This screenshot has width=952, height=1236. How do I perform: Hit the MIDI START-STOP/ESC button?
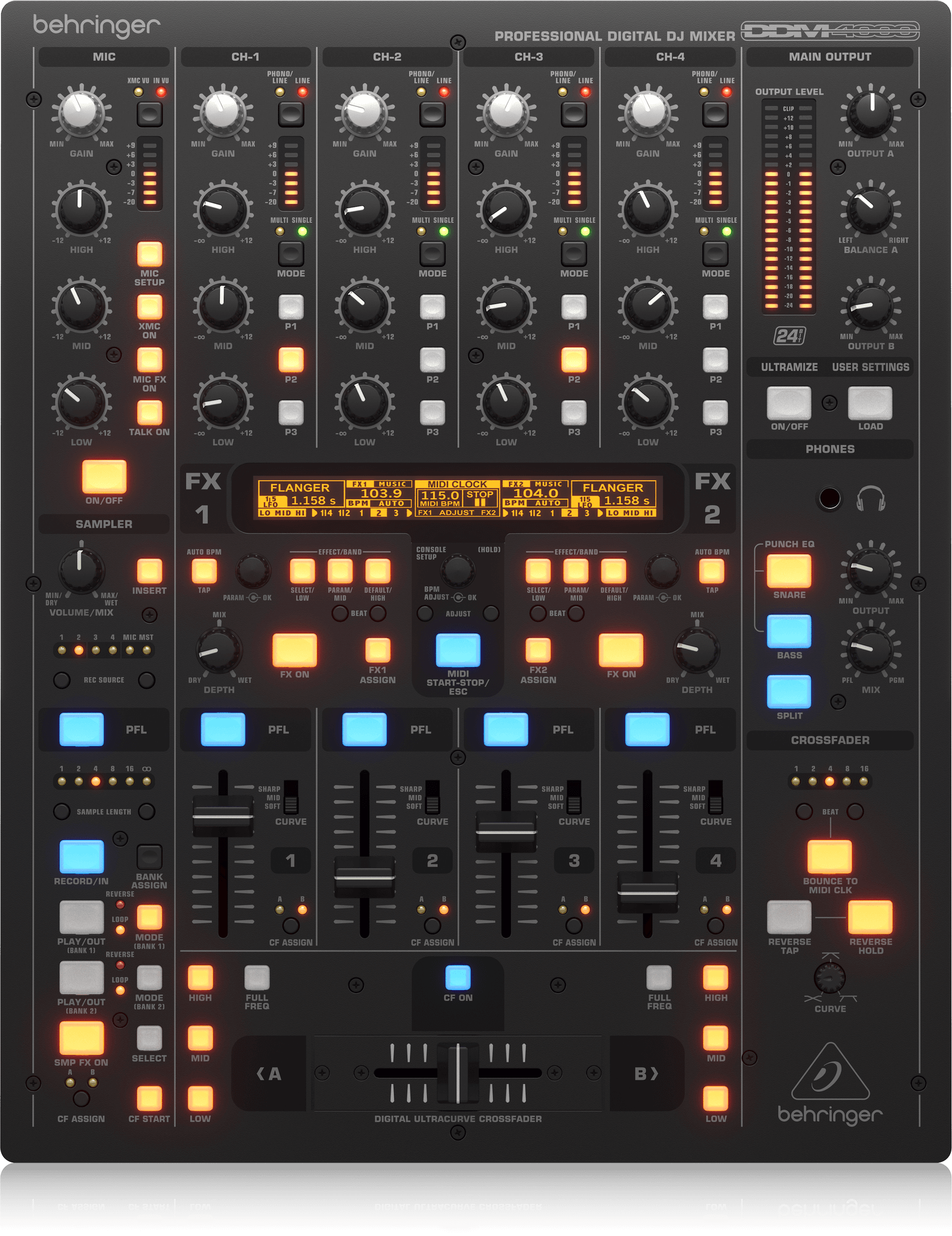[458, 650]
